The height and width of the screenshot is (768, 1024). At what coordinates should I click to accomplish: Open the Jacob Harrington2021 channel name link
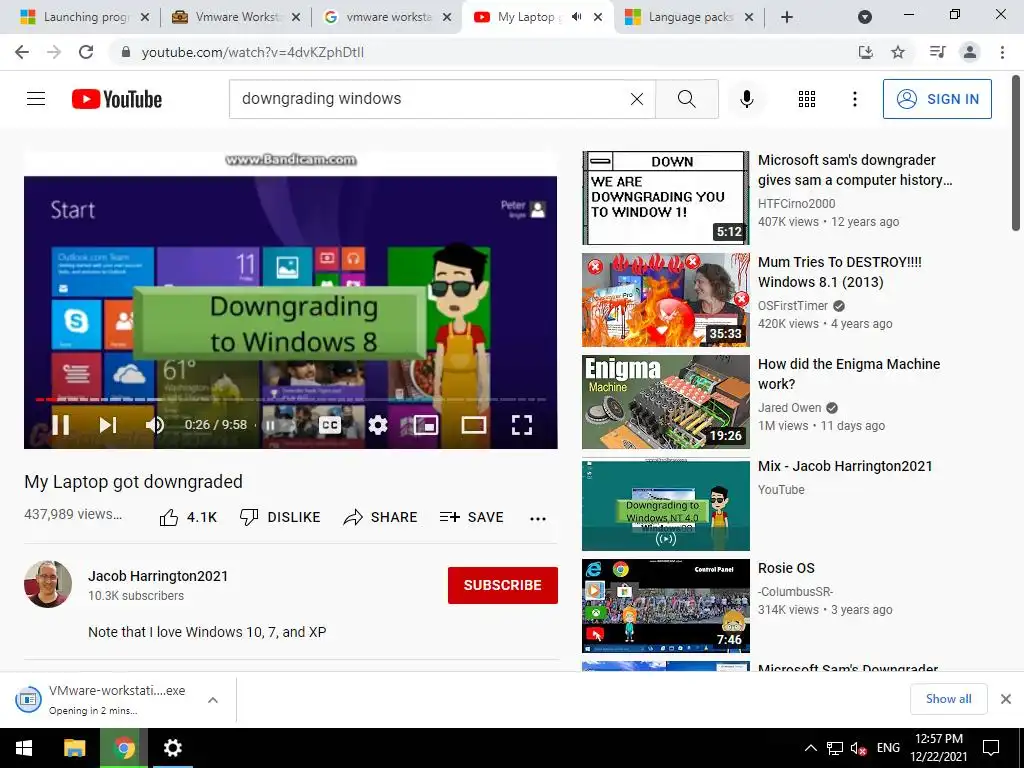coord(158,576)
